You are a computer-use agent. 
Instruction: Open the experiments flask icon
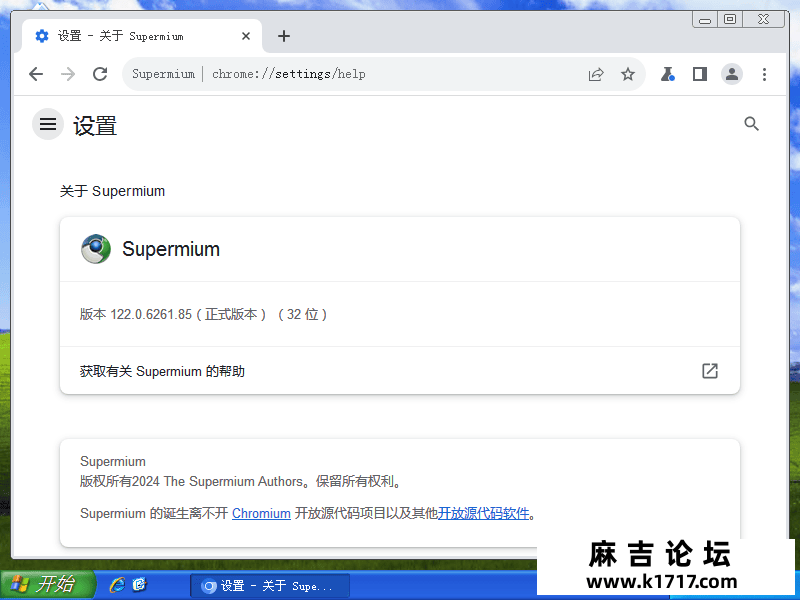667,74
